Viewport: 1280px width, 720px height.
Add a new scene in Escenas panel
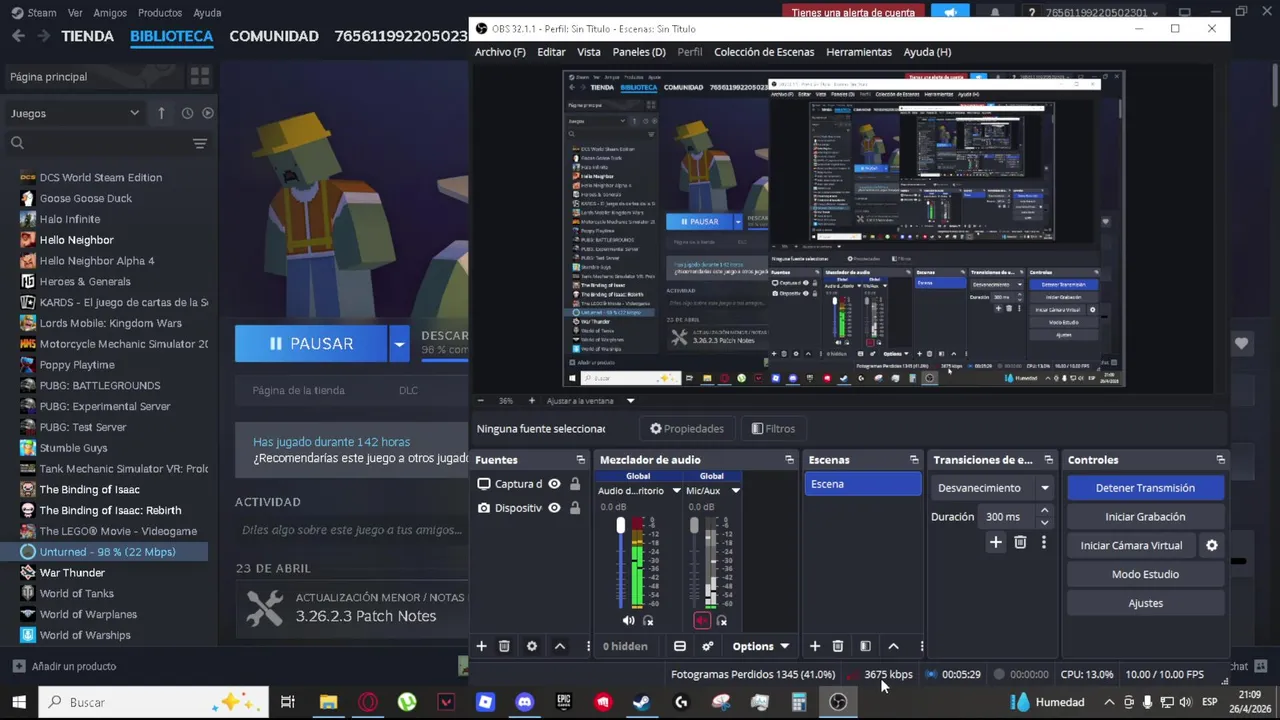coord(814,646)
